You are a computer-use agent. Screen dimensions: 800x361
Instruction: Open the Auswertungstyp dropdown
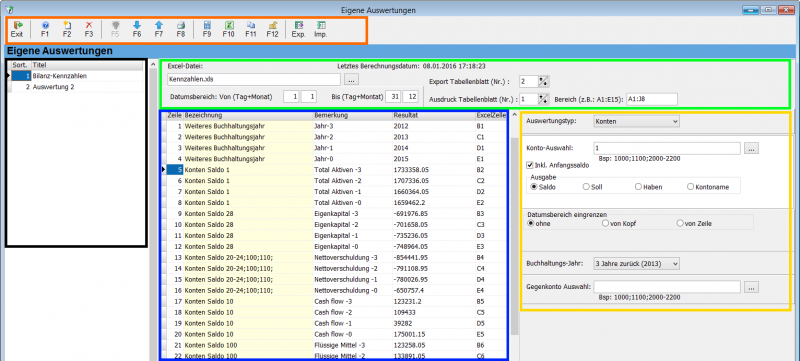[x=637, y=121]
